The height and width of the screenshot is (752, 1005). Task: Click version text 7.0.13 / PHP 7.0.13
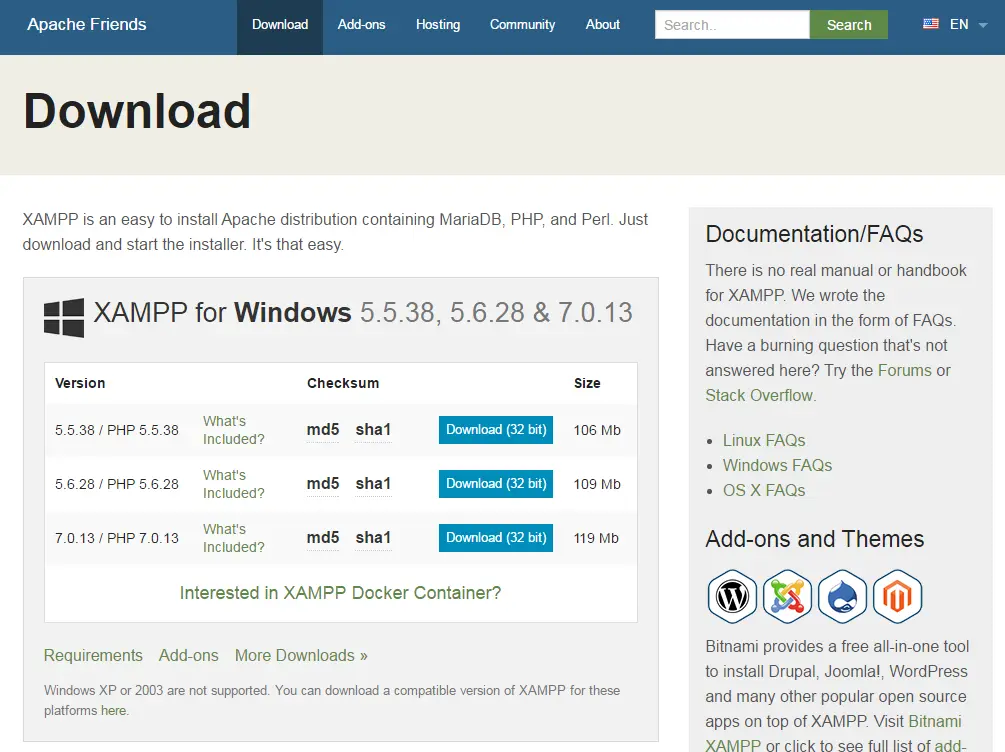117,538
